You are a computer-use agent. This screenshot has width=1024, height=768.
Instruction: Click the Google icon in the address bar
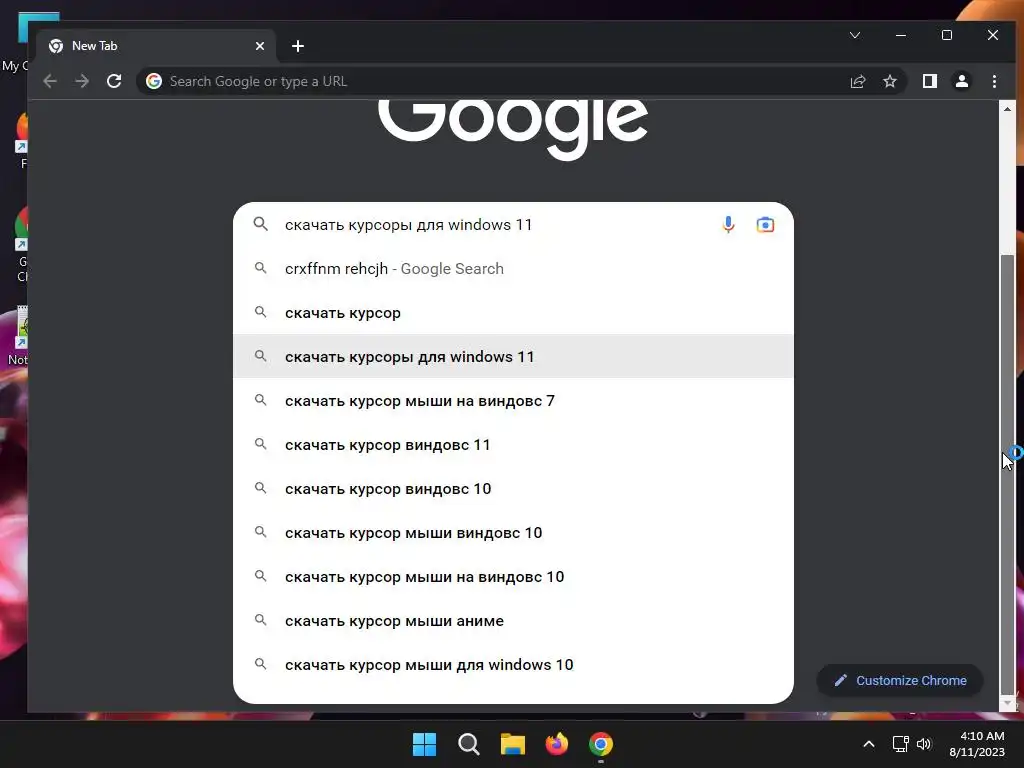click(154, 81)
